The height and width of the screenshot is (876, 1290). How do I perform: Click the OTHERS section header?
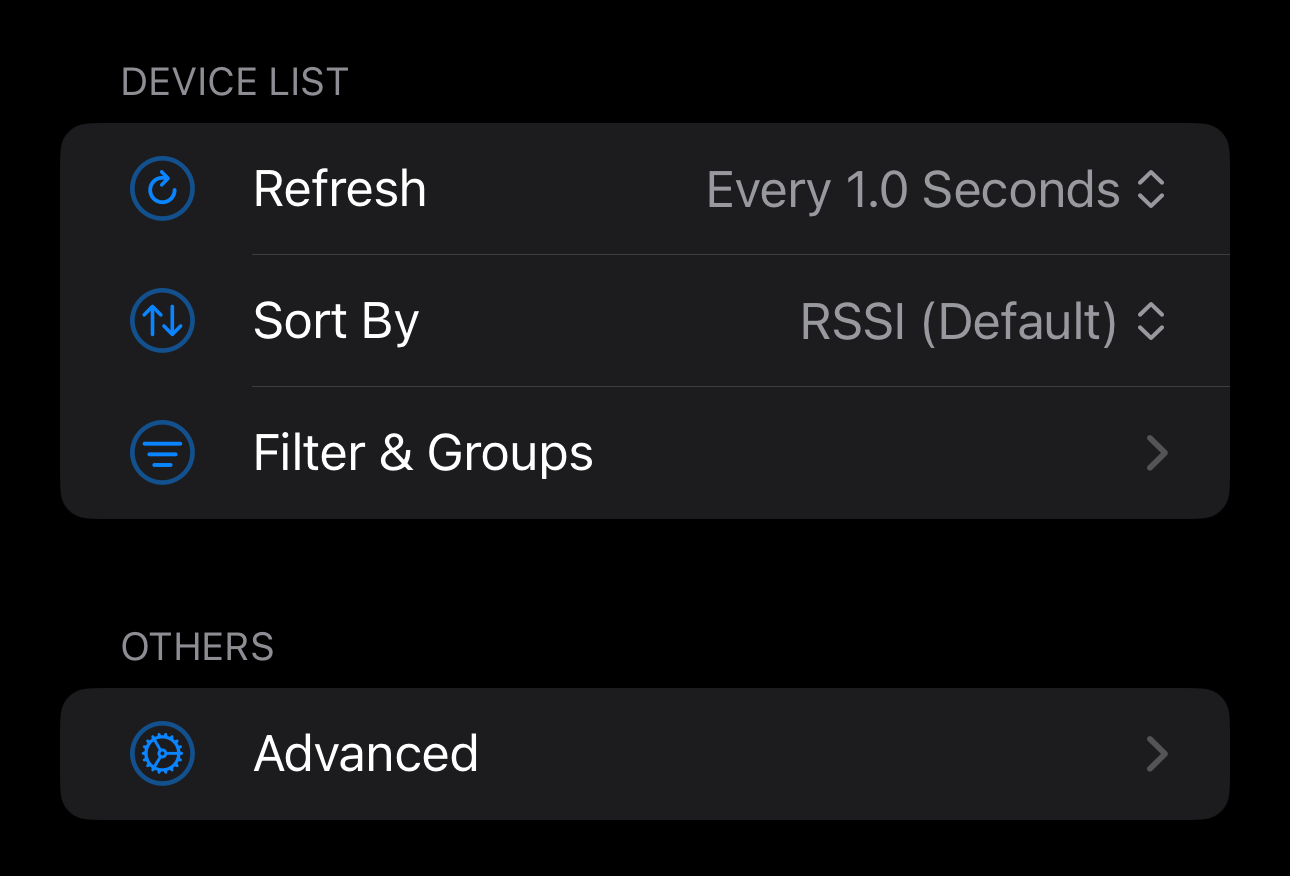point(197,647)
